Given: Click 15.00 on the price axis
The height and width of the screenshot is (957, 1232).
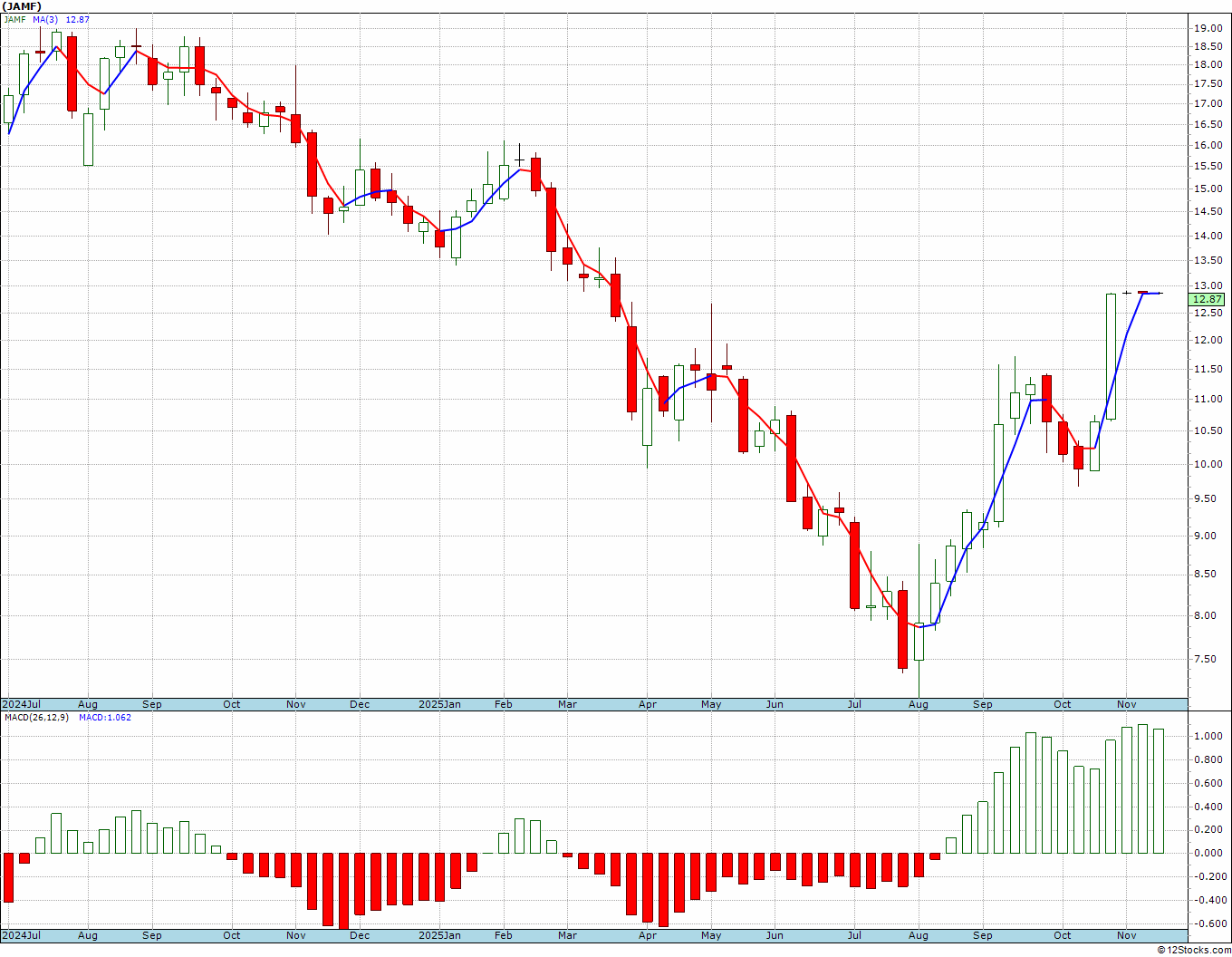Looking at the screenshot, I should click(1207, 188).
